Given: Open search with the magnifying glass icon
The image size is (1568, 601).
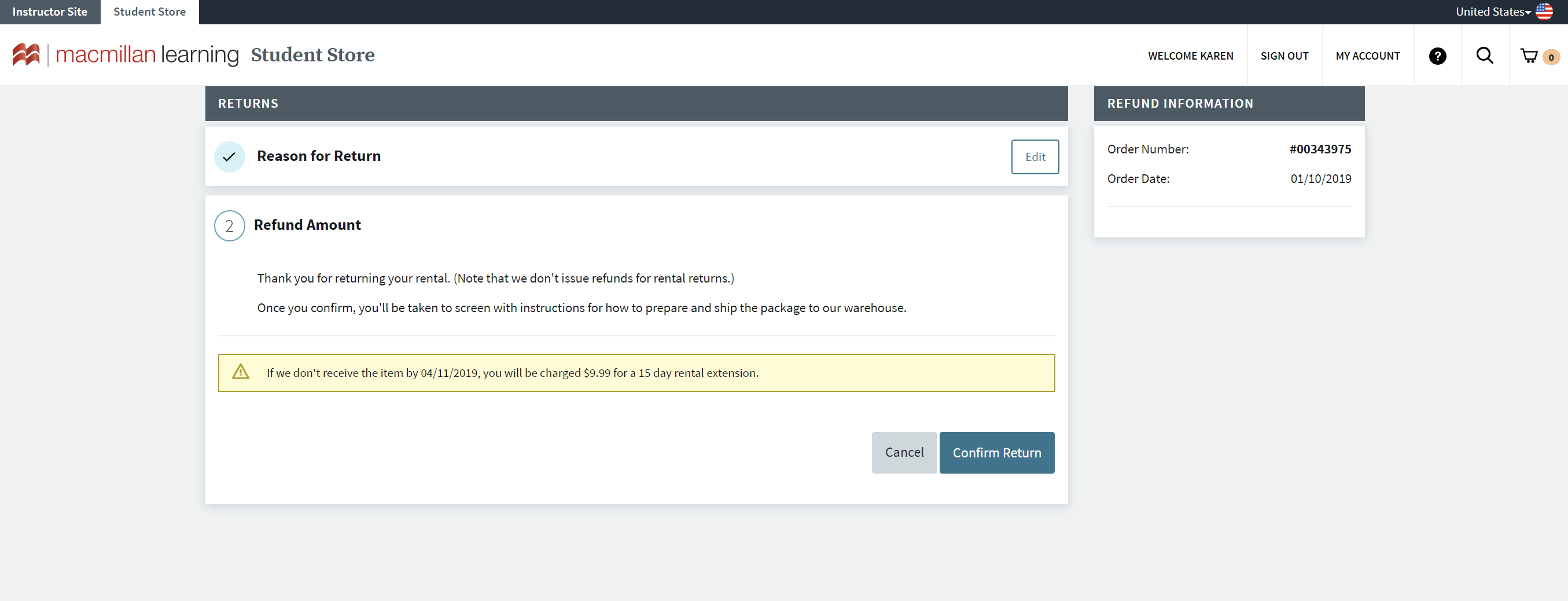Looking at the screenshot, I should pyautogui.click(x=1485, y=56).
